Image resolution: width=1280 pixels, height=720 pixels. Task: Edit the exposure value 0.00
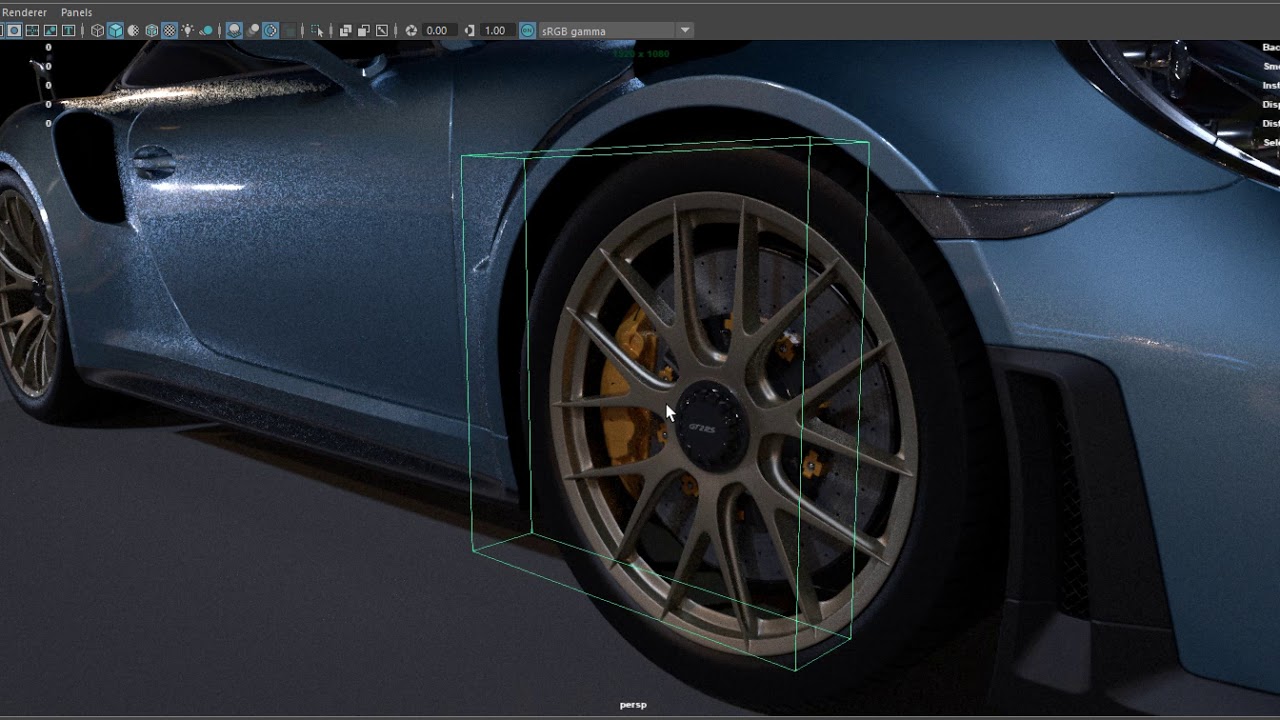[x=438, y=31]
